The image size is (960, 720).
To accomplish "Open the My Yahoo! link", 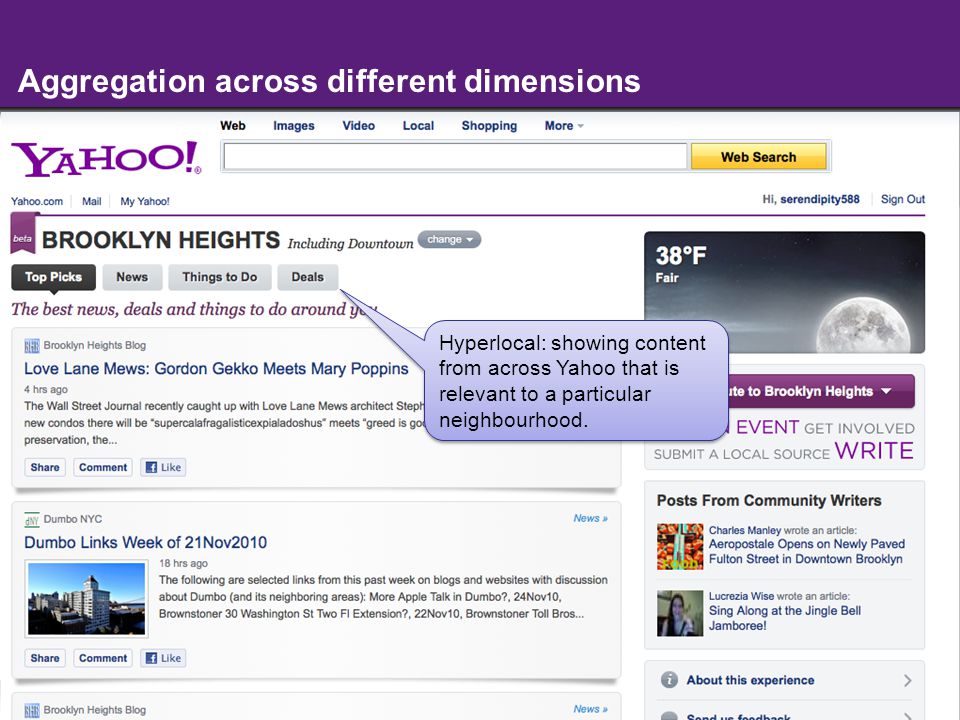I will click(145, 201).
